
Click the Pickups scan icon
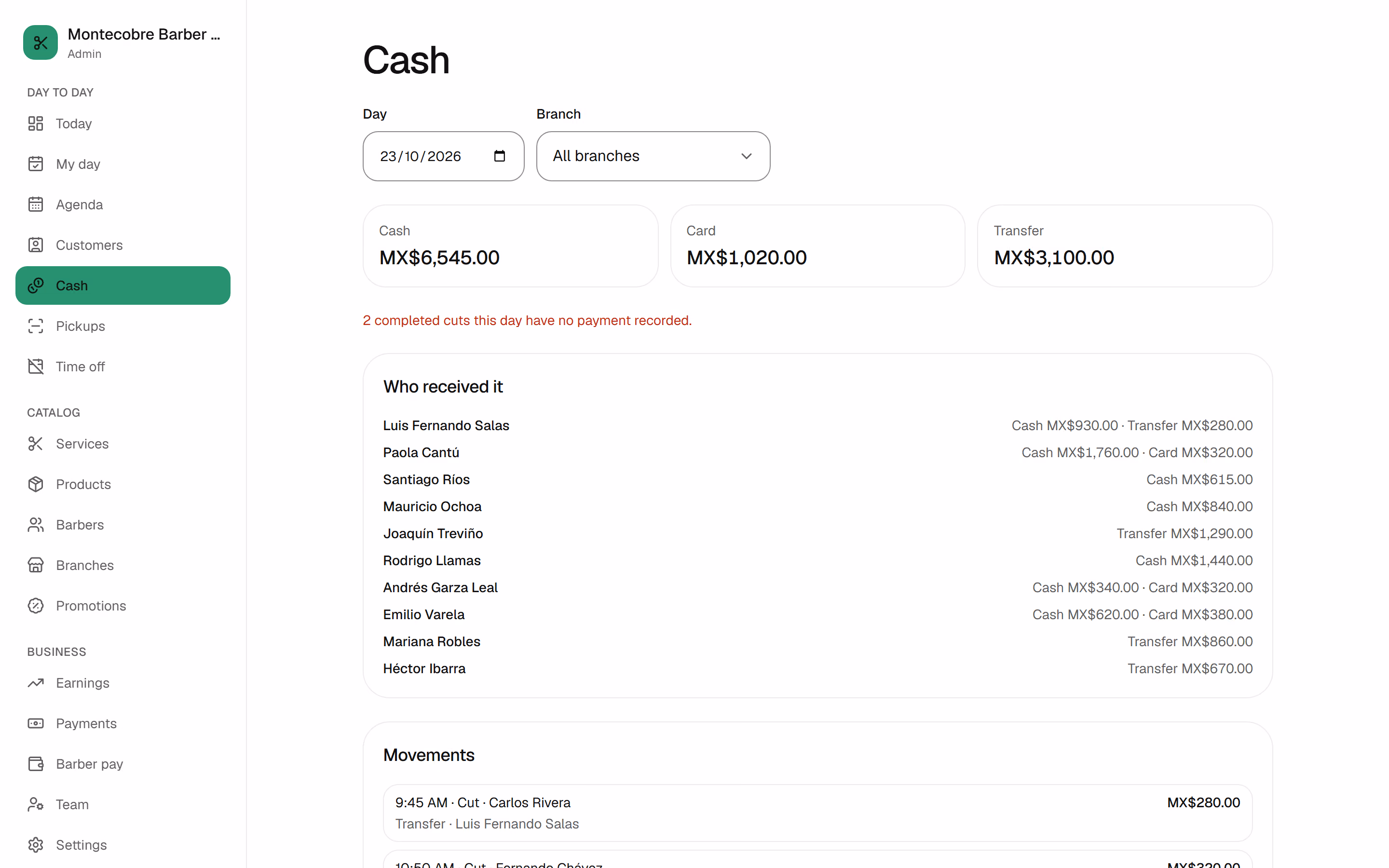pos(36,326)
